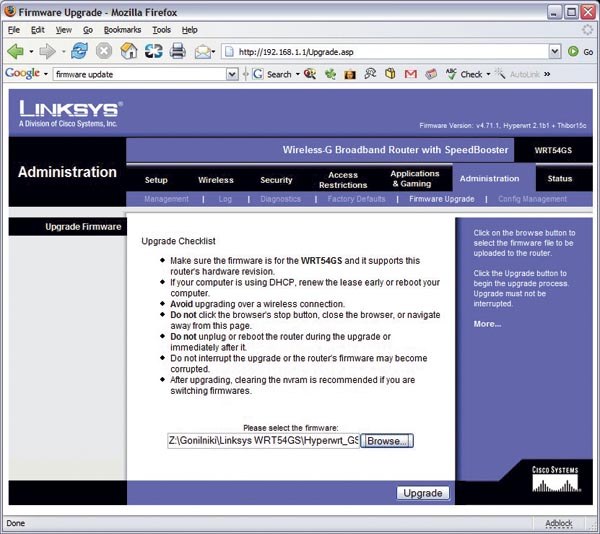
Task: Go to the Home page icon
Action: [x=129, y=51]
